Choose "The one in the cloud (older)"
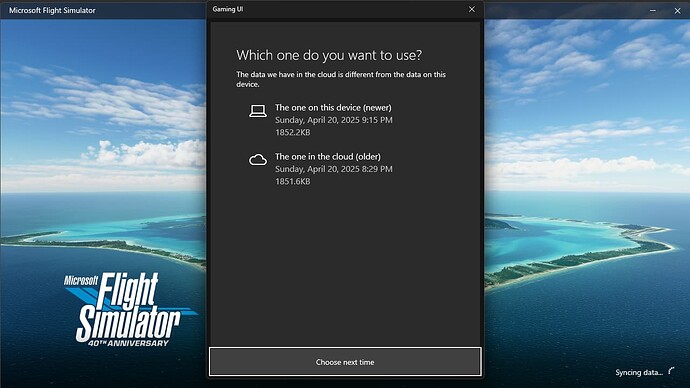 click(328, 156)
